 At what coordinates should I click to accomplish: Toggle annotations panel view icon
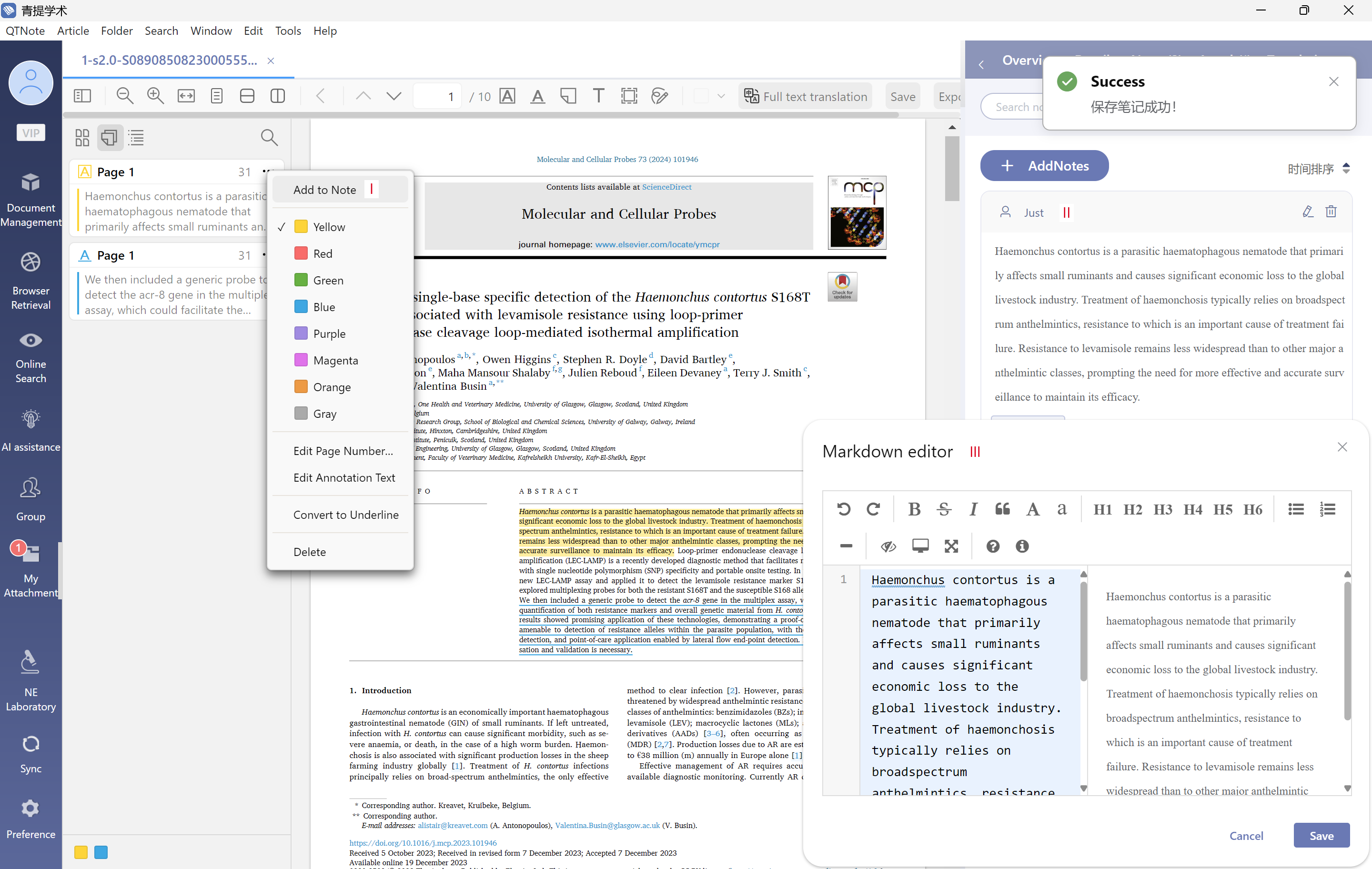[x=110, y=137]
